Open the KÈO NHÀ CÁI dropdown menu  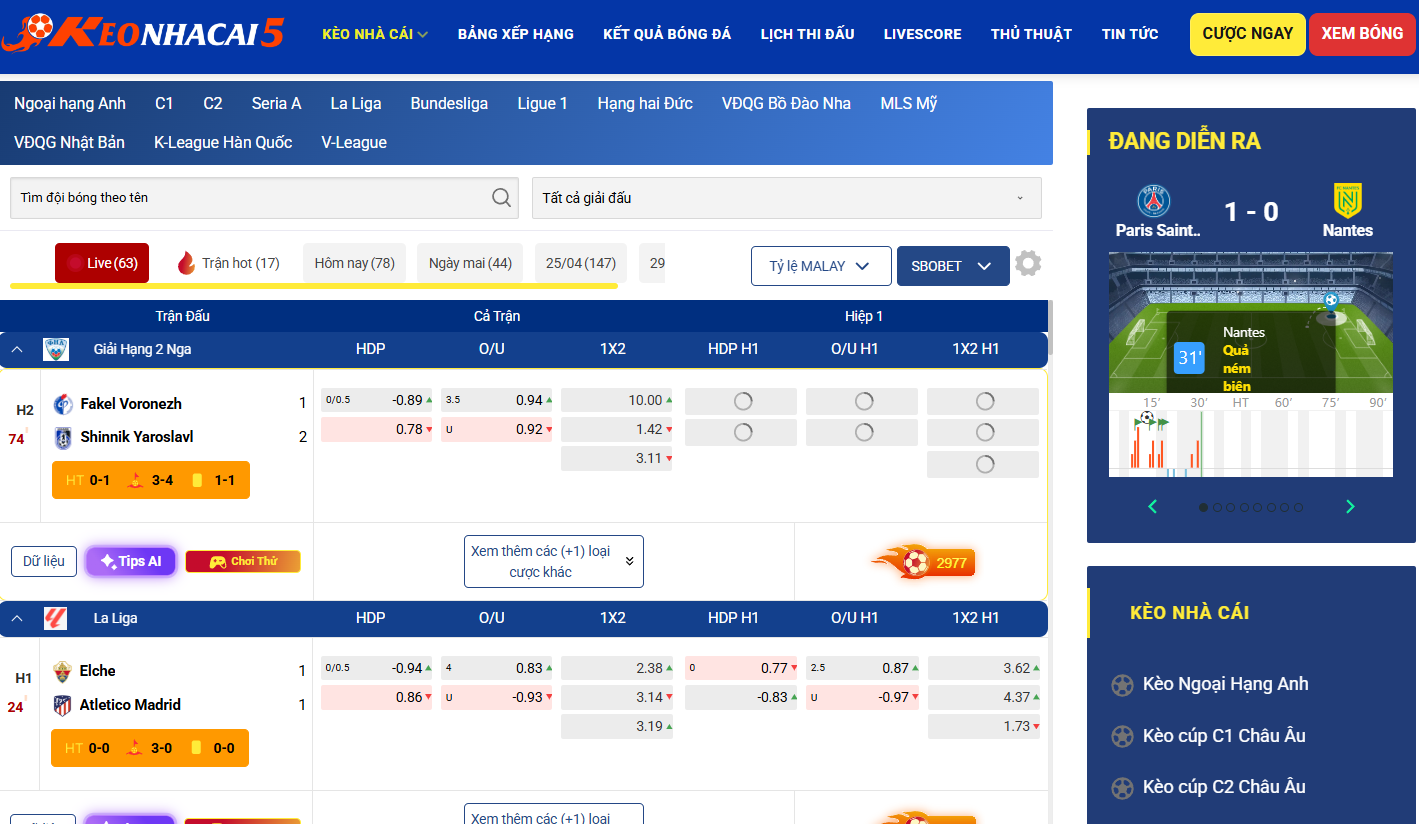click(x=375, y=34)
